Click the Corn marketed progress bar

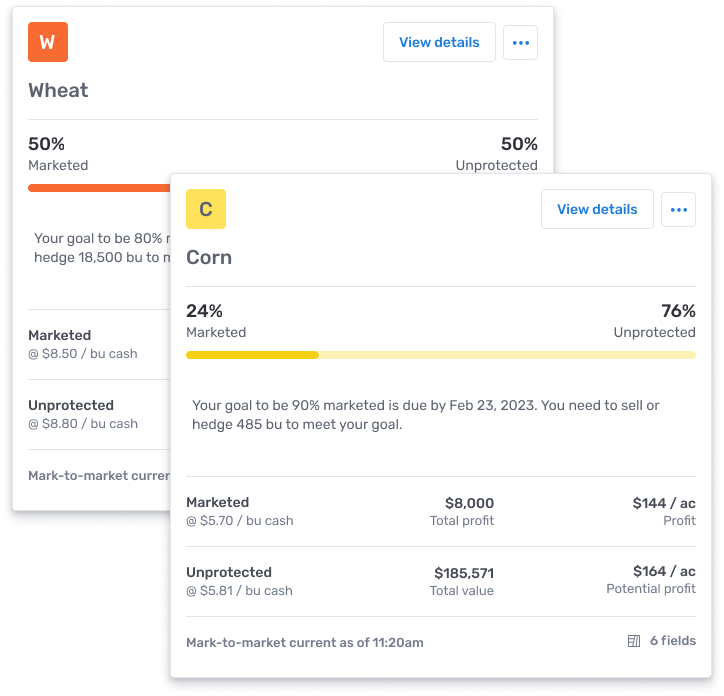pos(440,355)
